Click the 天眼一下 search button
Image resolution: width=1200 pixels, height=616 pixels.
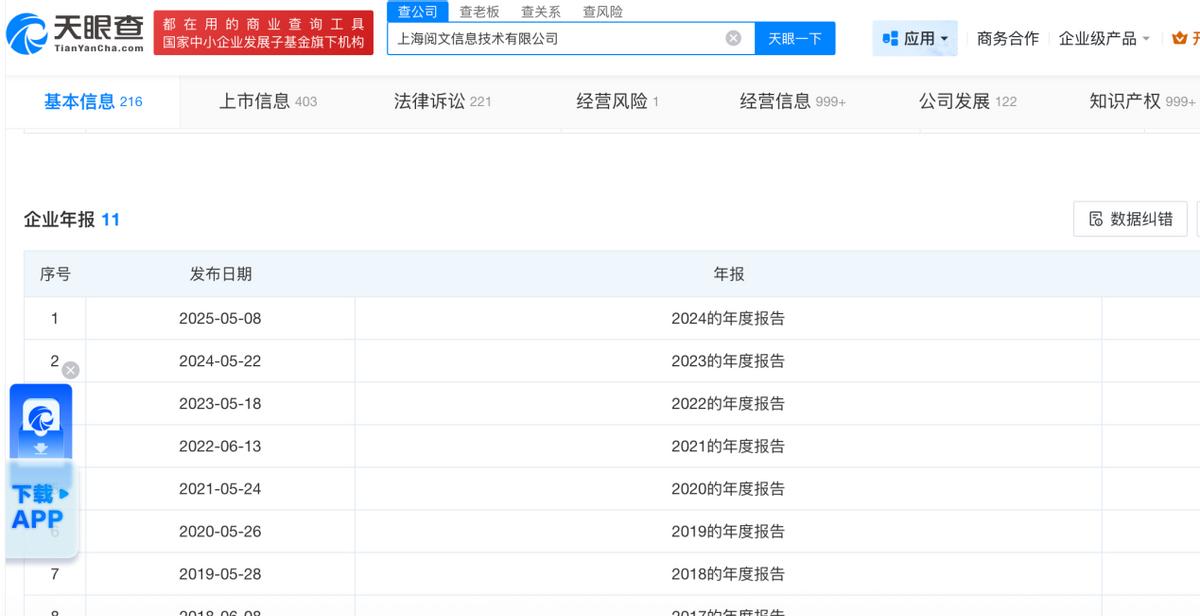point(794,38)
